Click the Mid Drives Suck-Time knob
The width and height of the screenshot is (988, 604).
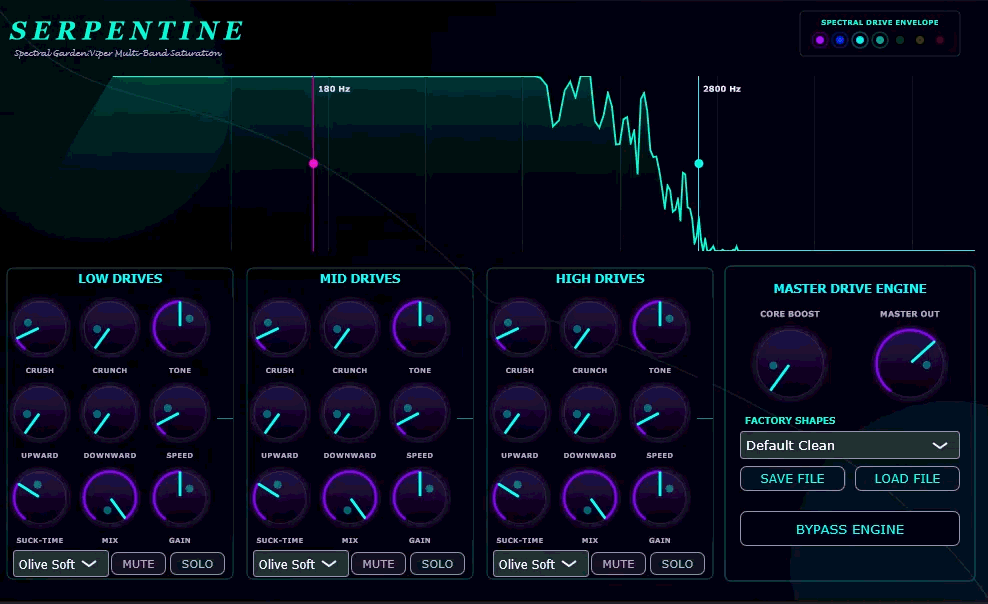point(280,498)
